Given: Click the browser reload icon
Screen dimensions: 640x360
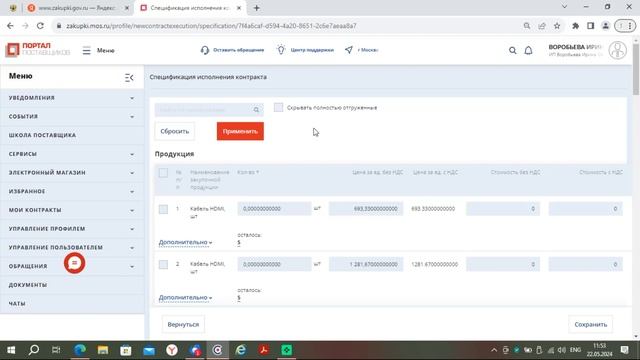Looking at the screenshot, I should 40,26.
